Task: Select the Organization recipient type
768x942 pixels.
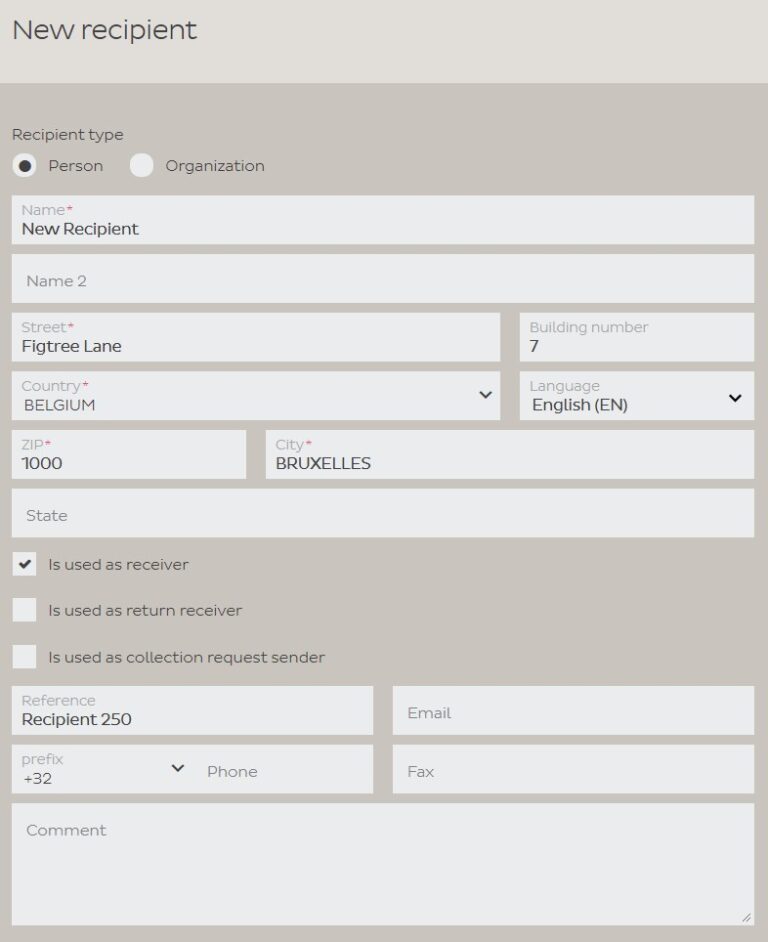Action: [x=142, y=166]
